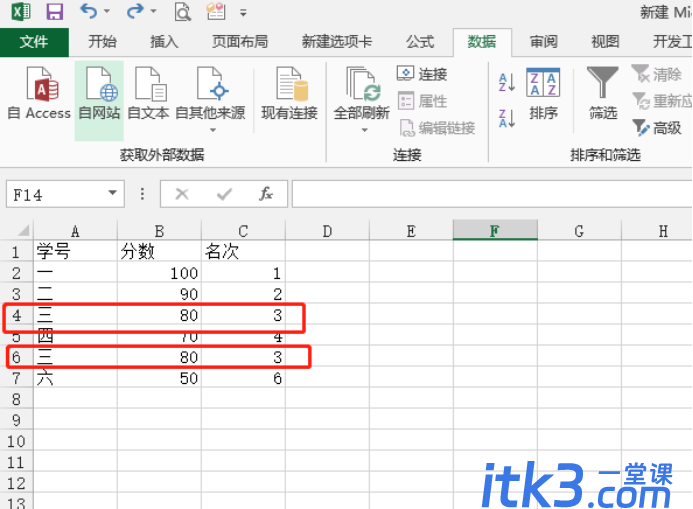Switch to the 审阅 tab
The width and height of the screenshot is (693, 509).
pyautogui.click(x=544, y=42)
